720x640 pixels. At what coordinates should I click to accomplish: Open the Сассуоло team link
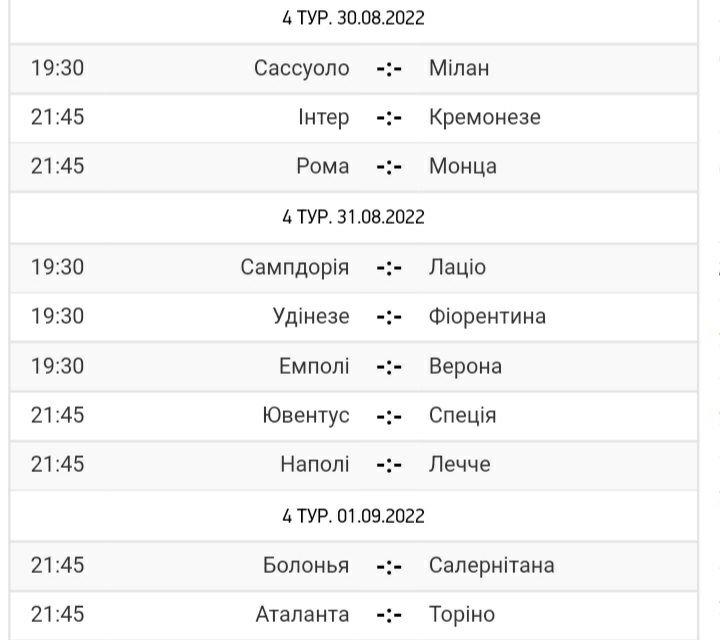point(302,68)
